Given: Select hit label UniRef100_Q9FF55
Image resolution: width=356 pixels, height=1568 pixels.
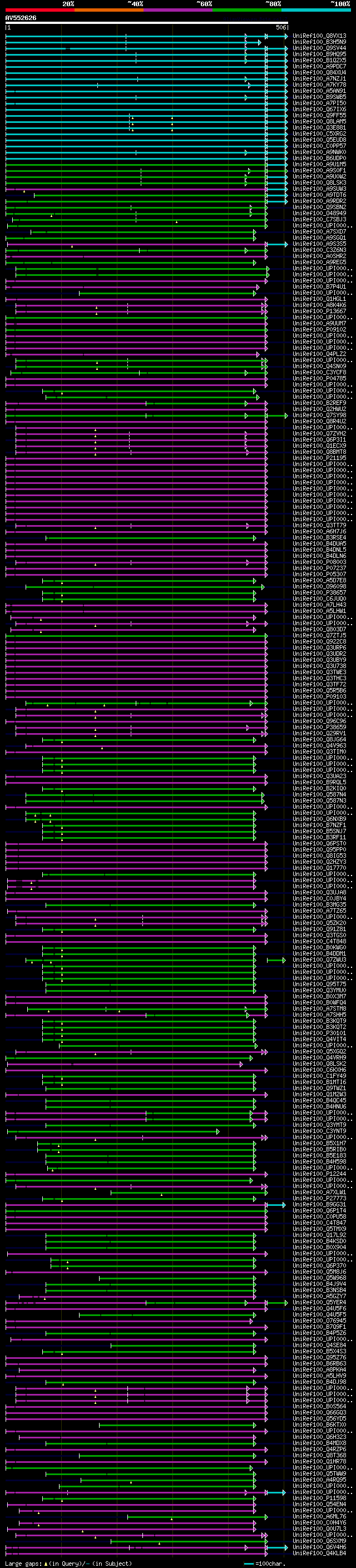Looking at the screenshot, I should pyautogui.click(x=319, y=115).
